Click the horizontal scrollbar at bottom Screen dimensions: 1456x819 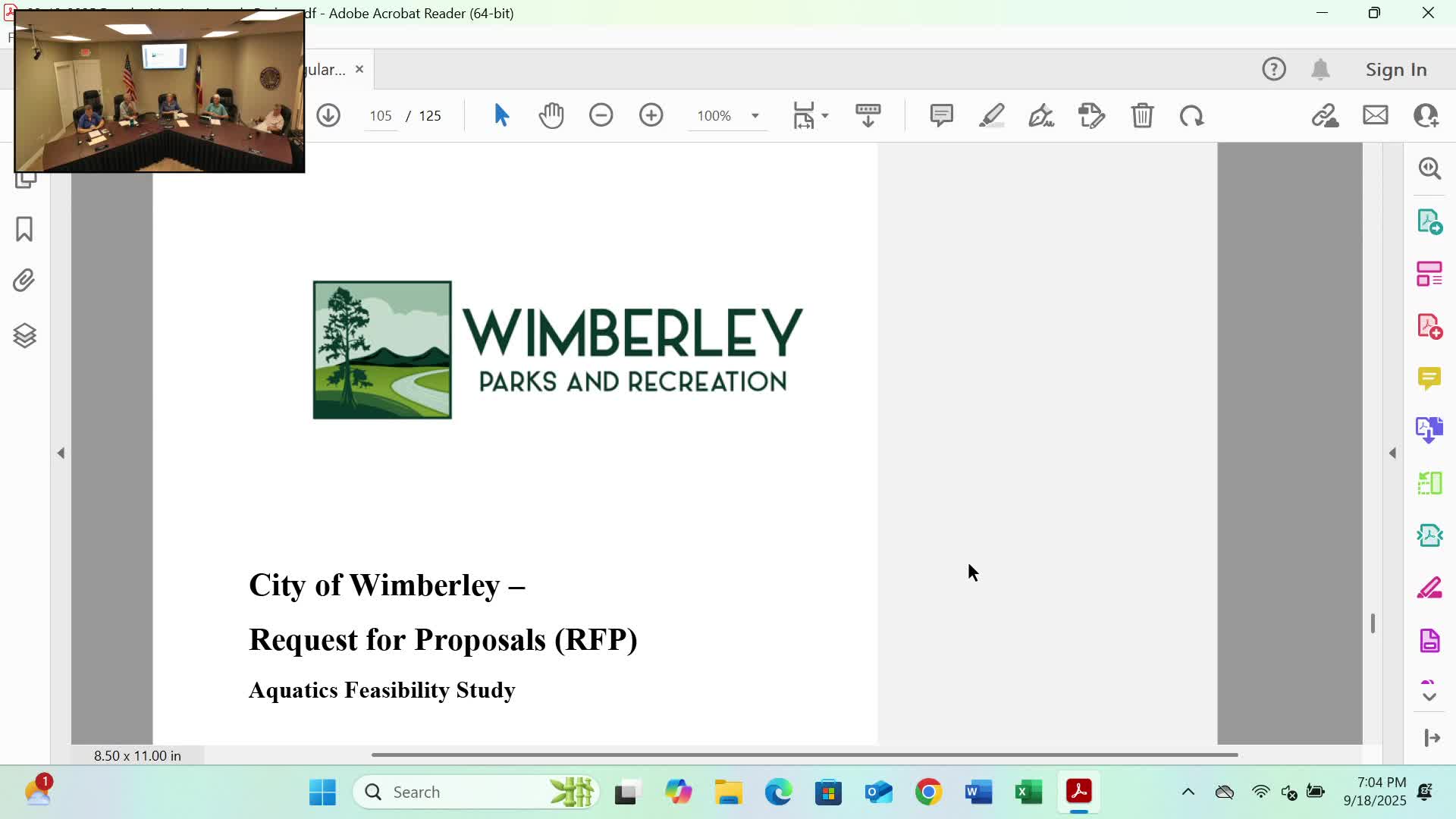point(804,755)
